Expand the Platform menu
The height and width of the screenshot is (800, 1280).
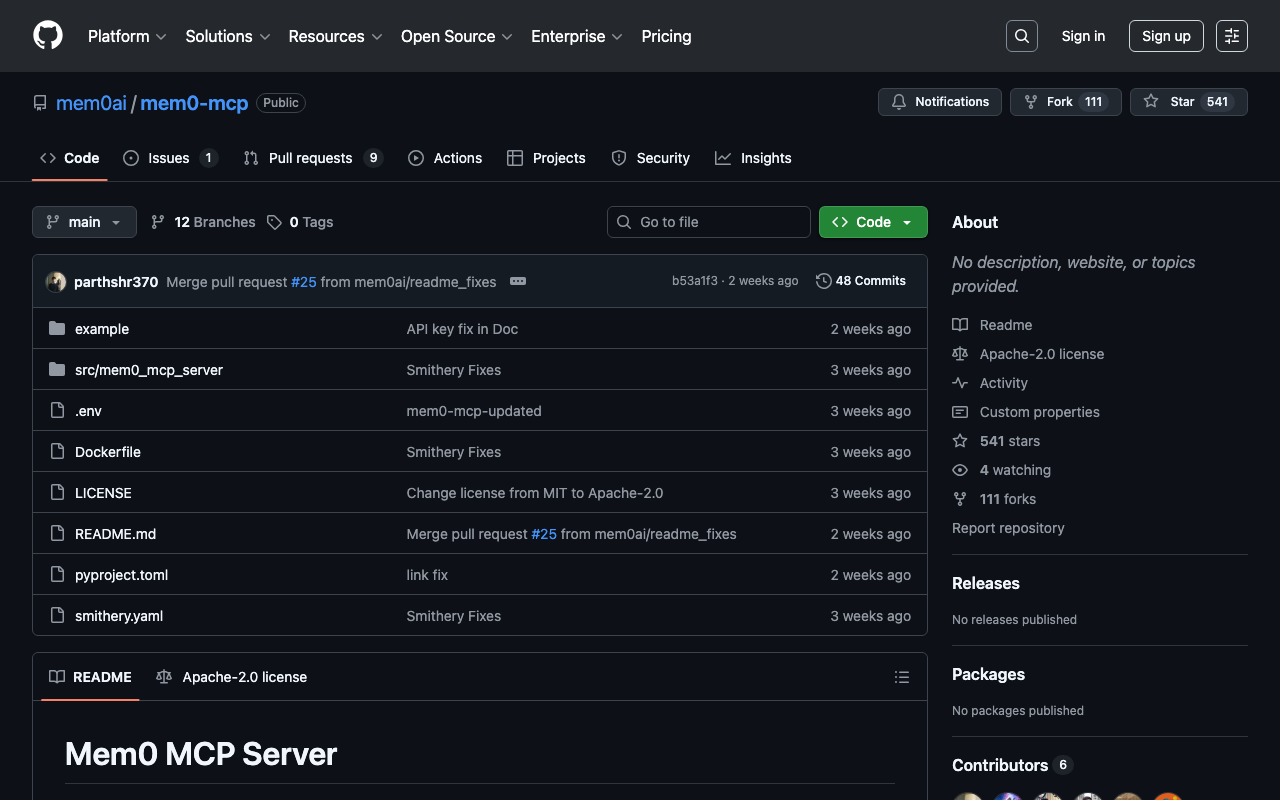[127, 36]
